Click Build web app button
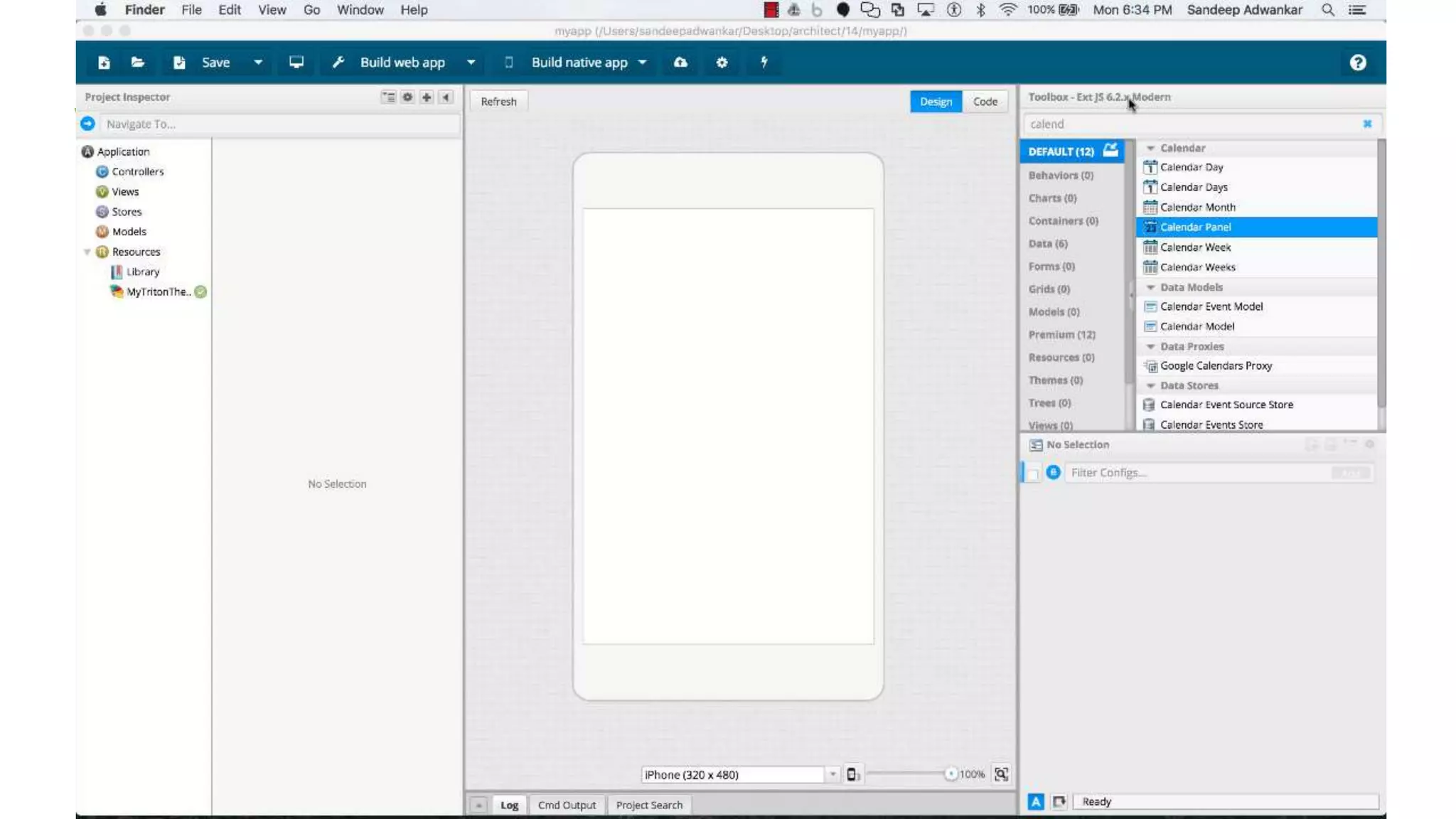This screenshot has width=1456, height=819. tap(389, 63)
